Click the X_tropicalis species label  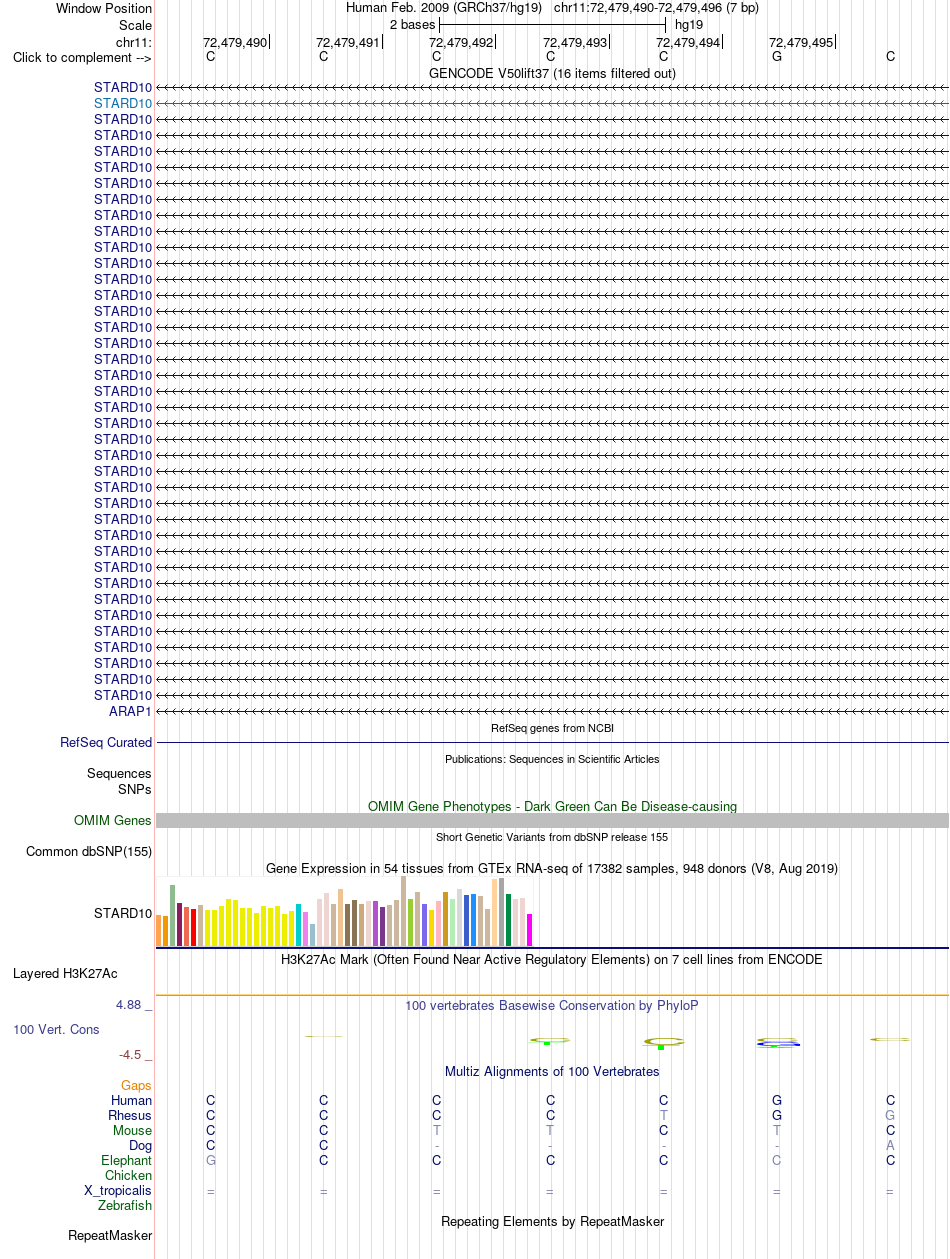tap(118, 1191)
